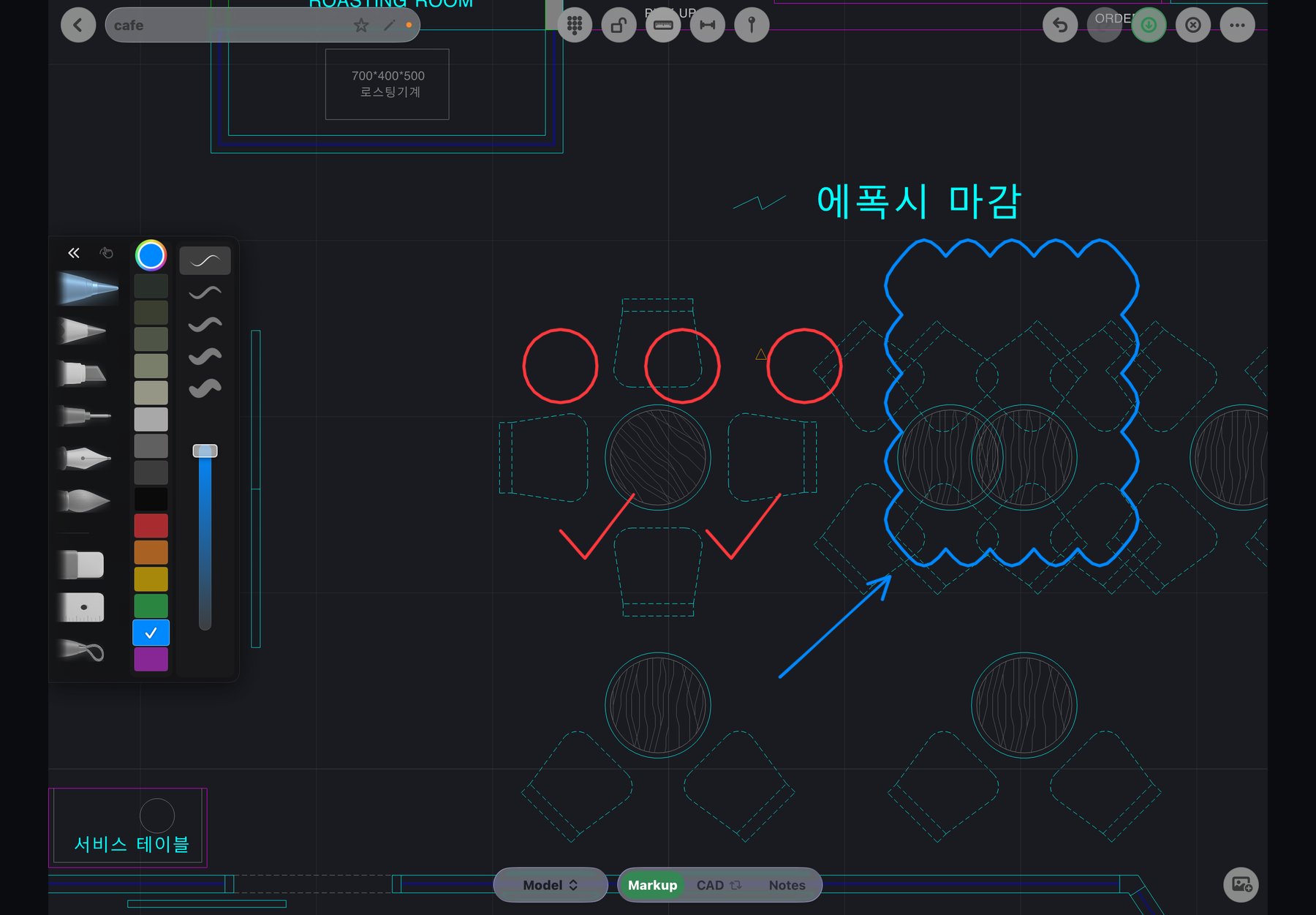The width and height of the screenshot is (1316, 915).
Task: Open the Model layout dropdown
Action: (551, 885)
